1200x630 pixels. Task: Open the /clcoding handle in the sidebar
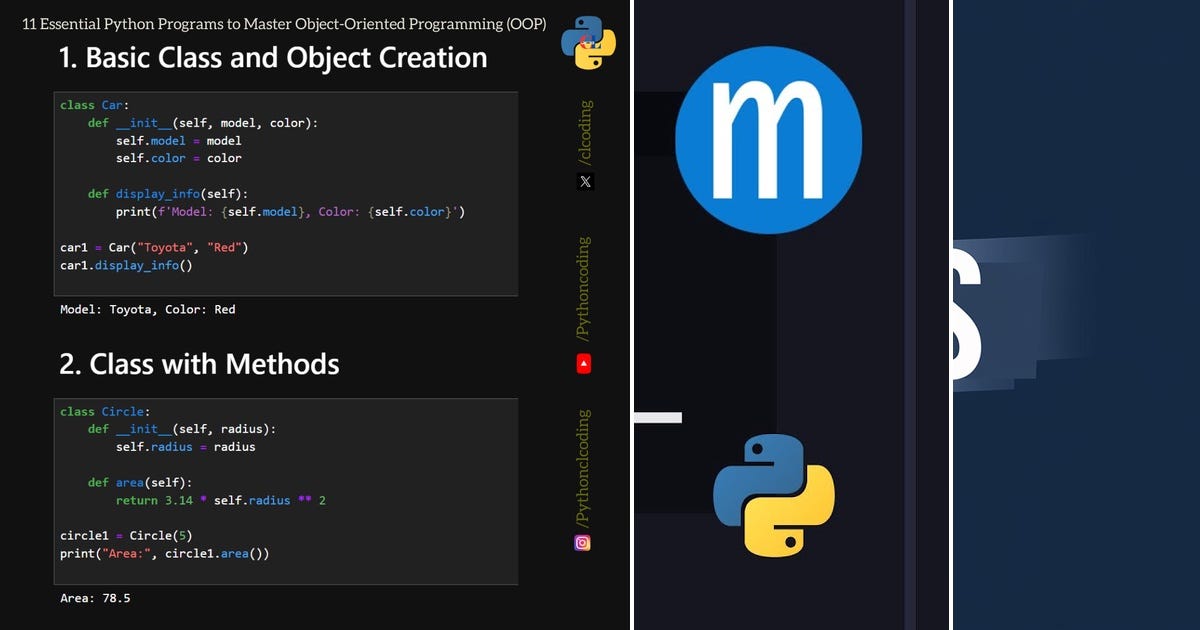click(584, 130)
